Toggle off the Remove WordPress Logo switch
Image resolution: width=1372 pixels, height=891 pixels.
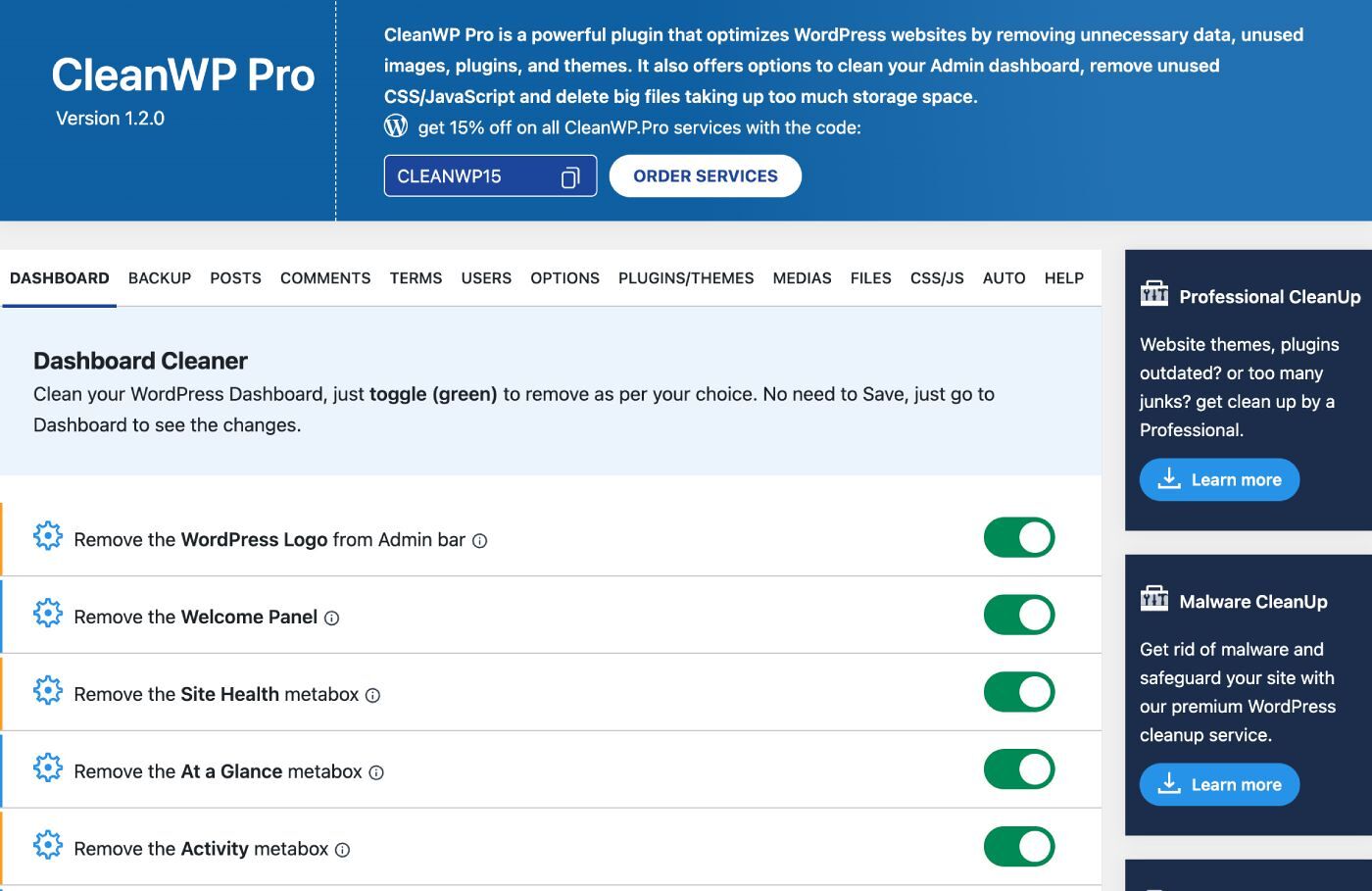1019,537
